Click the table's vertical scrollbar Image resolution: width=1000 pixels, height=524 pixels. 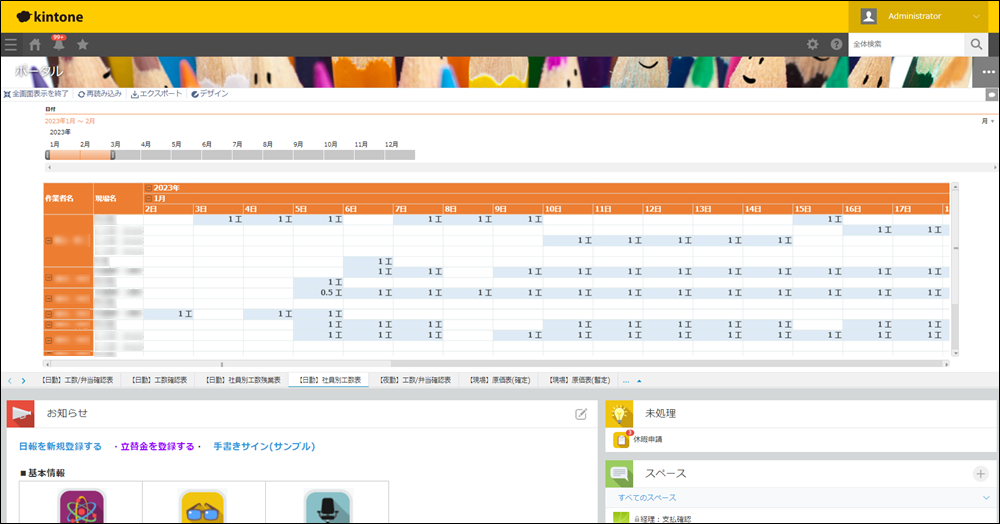pos(955,270)
